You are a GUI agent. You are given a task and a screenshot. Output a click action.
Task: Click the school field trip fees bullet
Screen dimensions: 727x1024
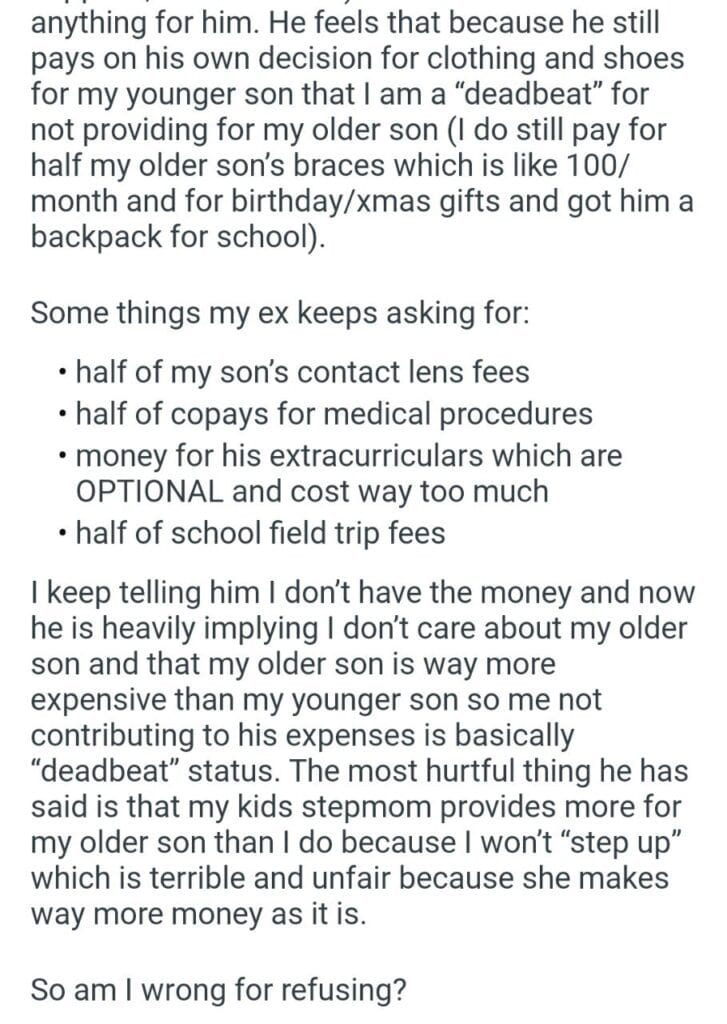click(x=260, y=534)
